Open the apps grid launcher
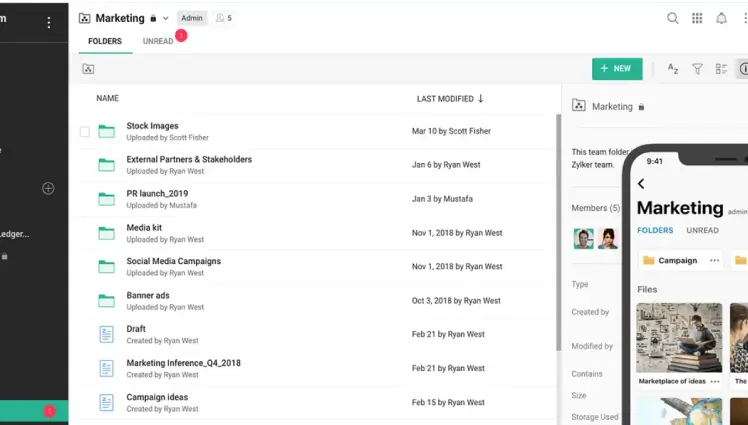The width and height of the screenshot is (748, 425). coord(697,18)
